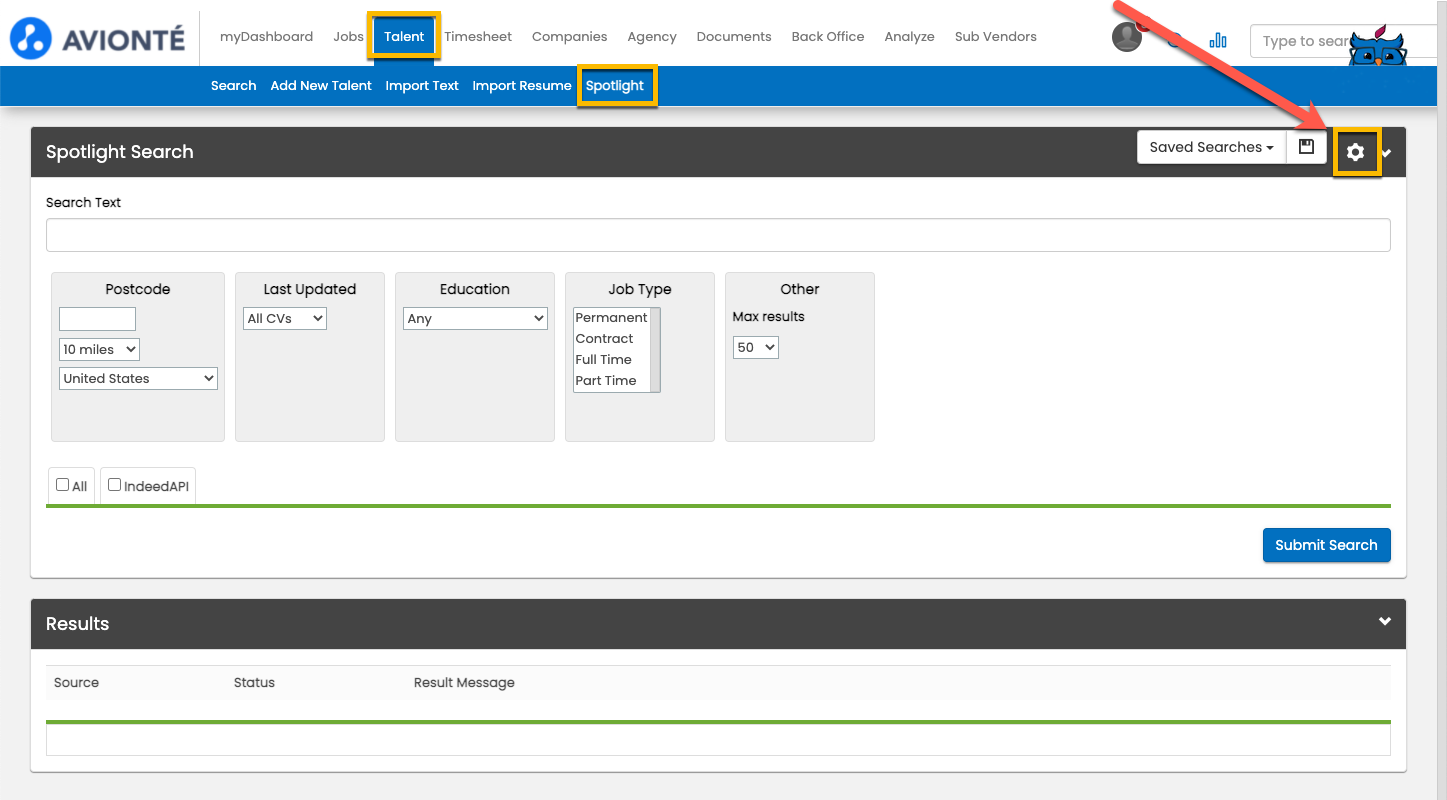
Task: Collapse the Results panel chevron
Action: pyautogui.click(x=1385, y=621)
